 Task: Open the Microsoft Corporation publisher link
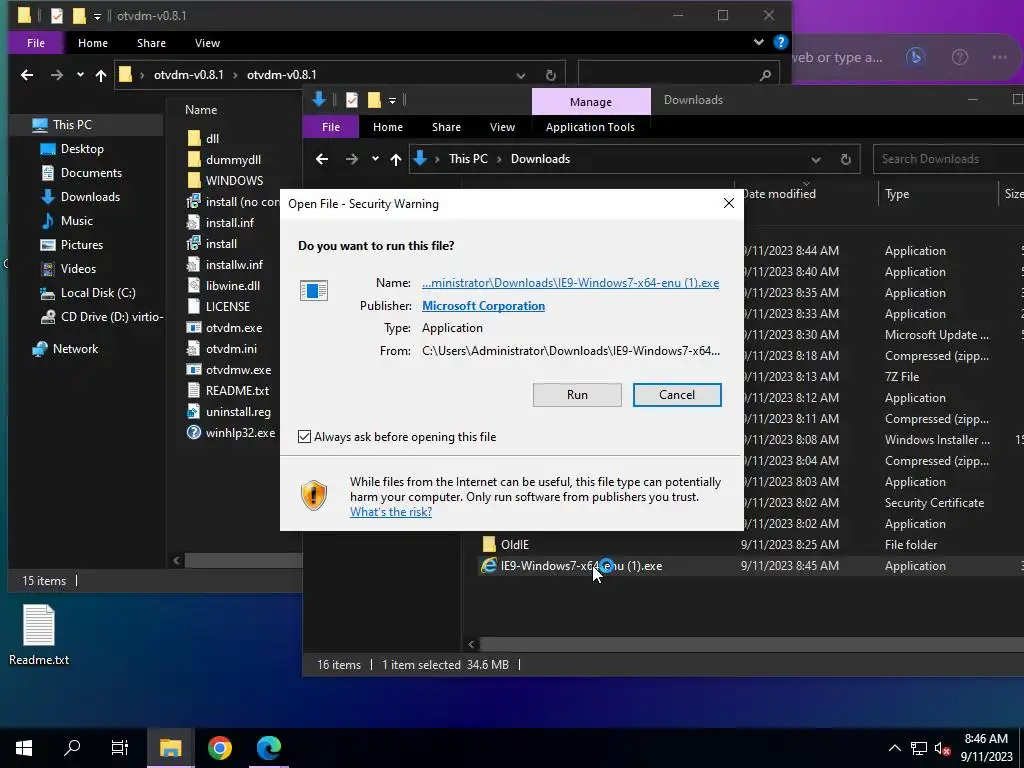[483, 306]
